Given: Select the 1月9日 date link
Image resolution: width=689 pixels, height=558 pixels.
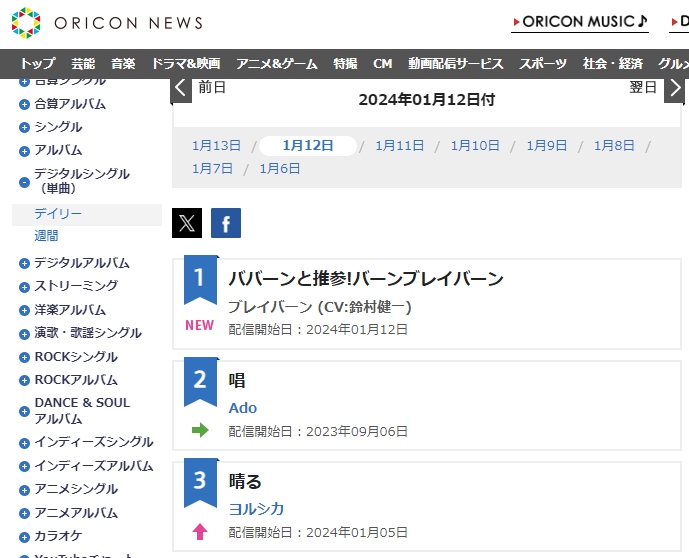Looking at the screenshot, I should click(547, 145).
